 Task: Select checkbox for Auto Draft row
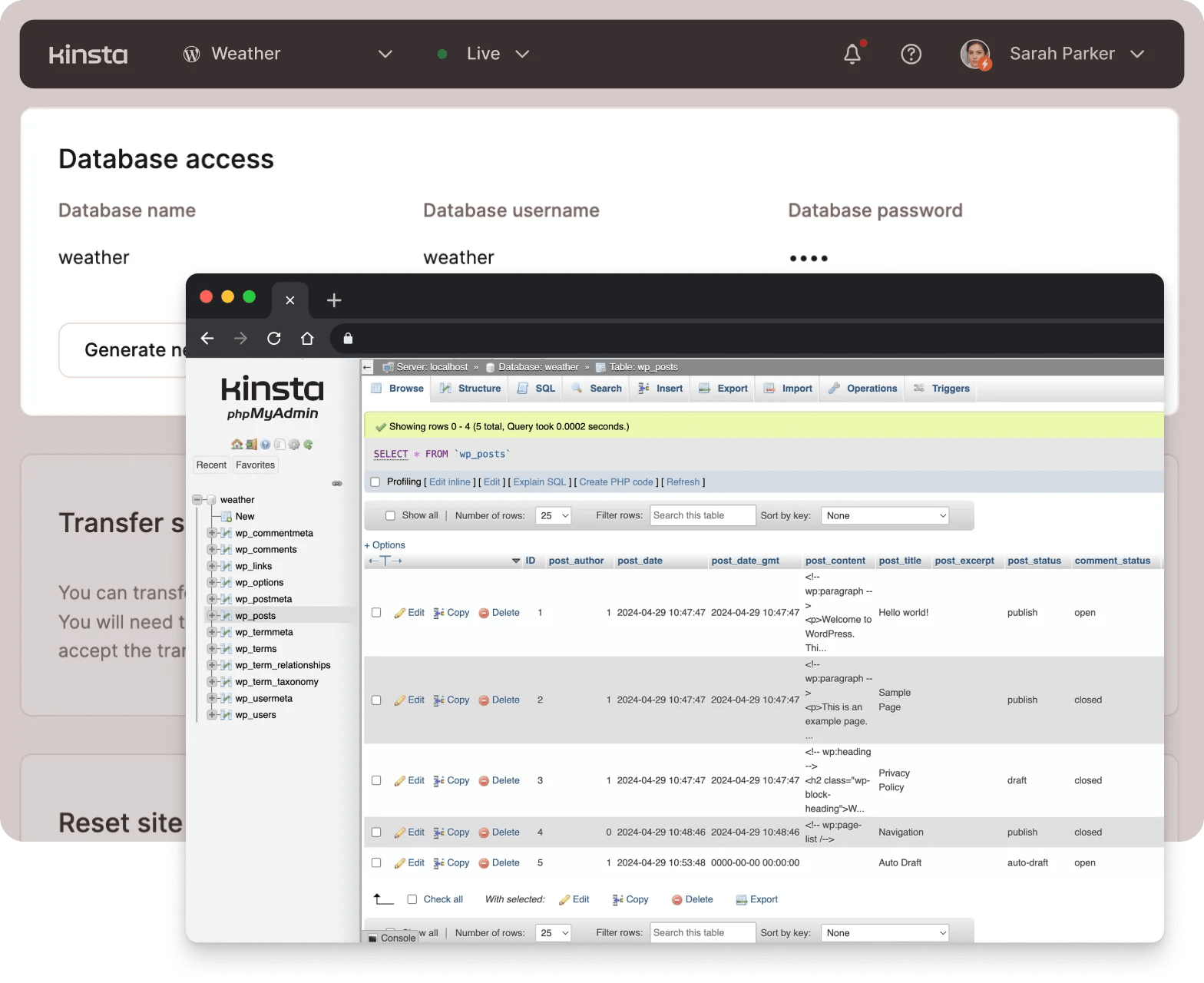(376, 862)
